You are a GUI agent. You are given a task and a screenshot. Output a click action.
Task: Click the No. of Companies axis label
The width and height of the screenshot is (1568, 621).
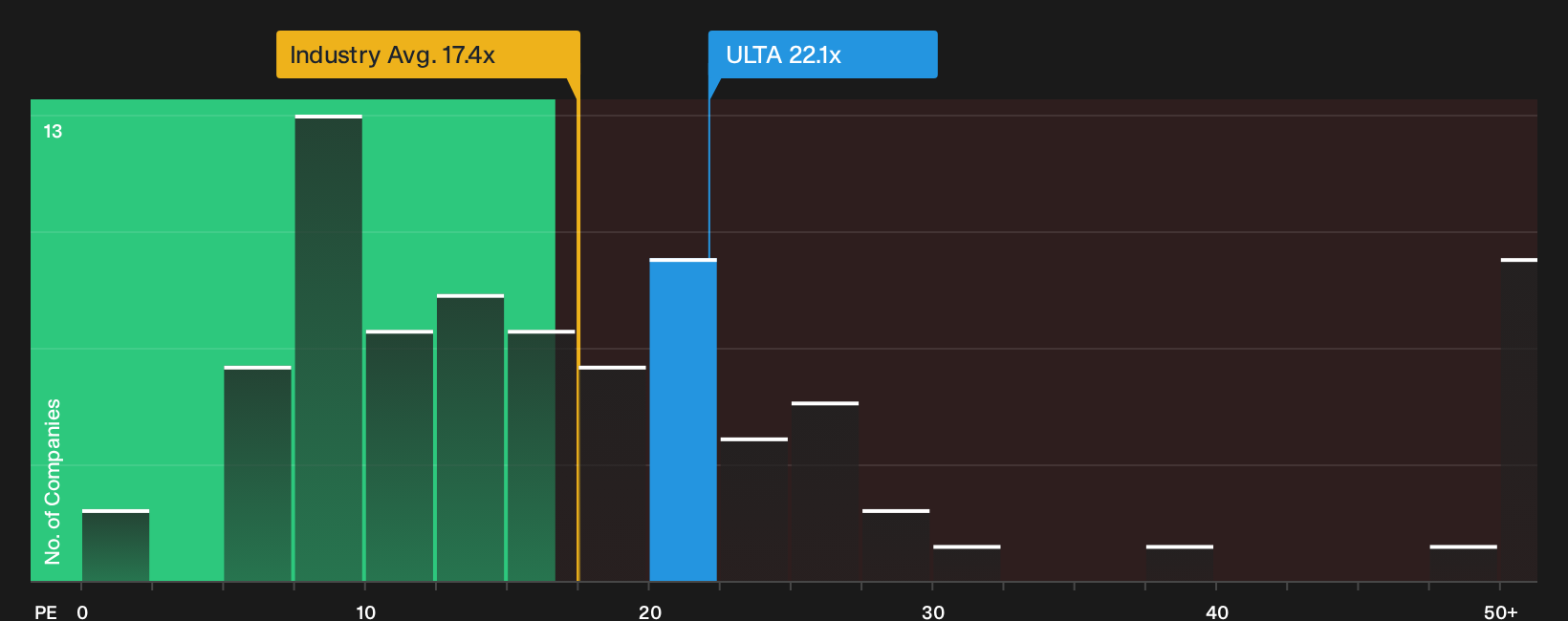point(53,481)
